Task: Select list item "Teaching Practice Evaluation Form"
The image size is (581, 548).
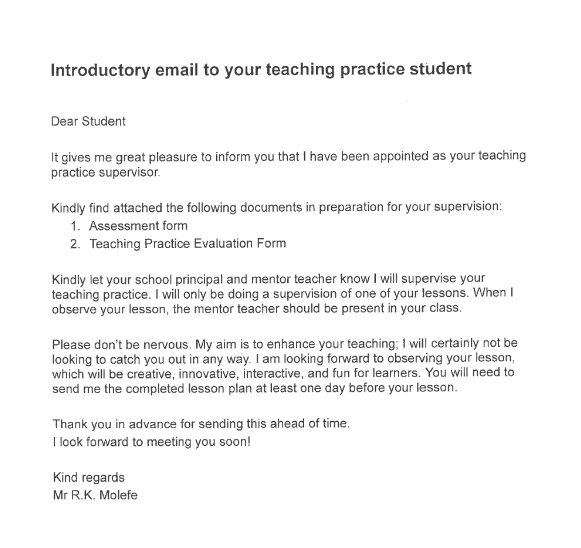Action: point(188,243)
